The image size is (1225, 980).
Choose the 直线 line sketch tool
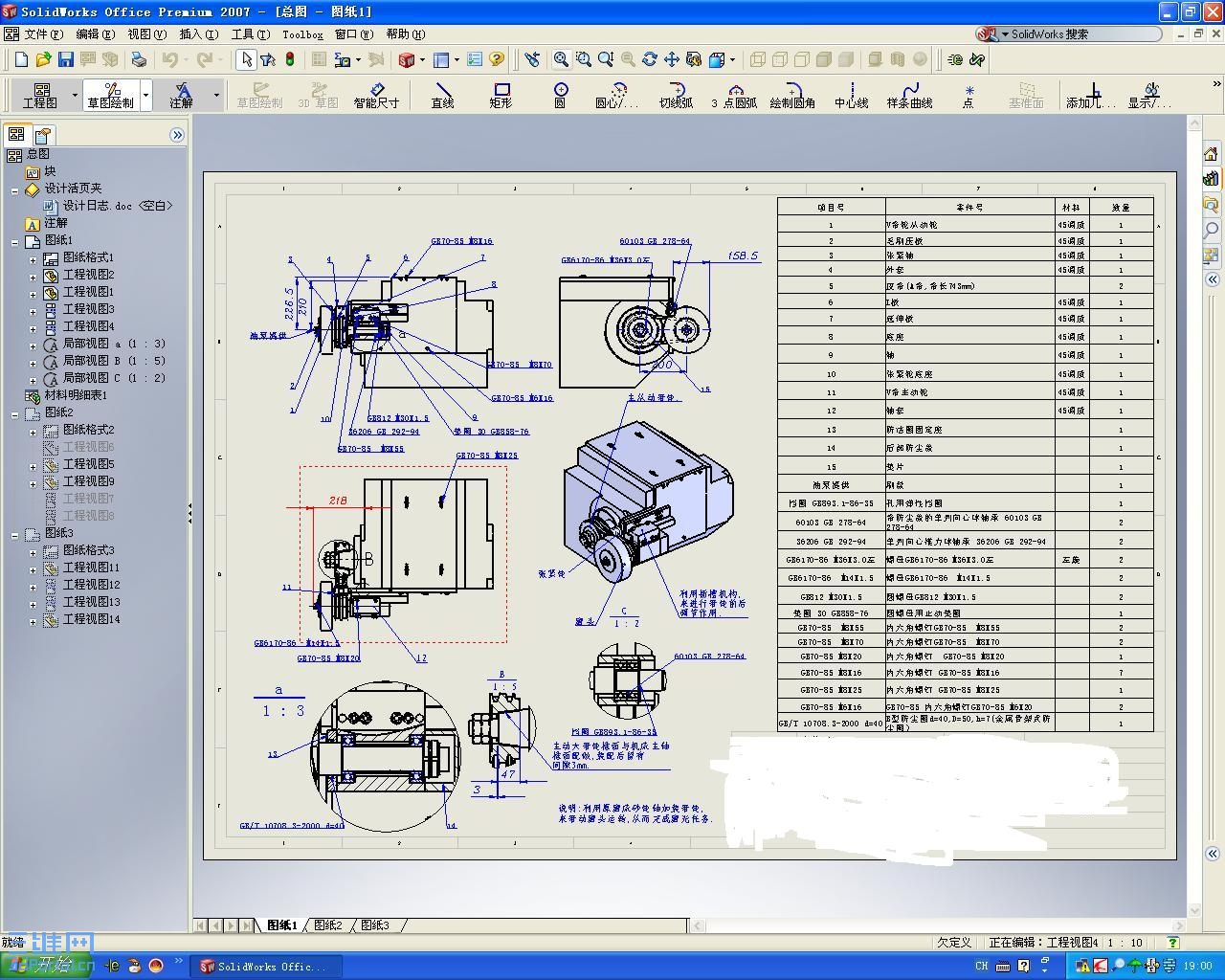pos(442,95)
